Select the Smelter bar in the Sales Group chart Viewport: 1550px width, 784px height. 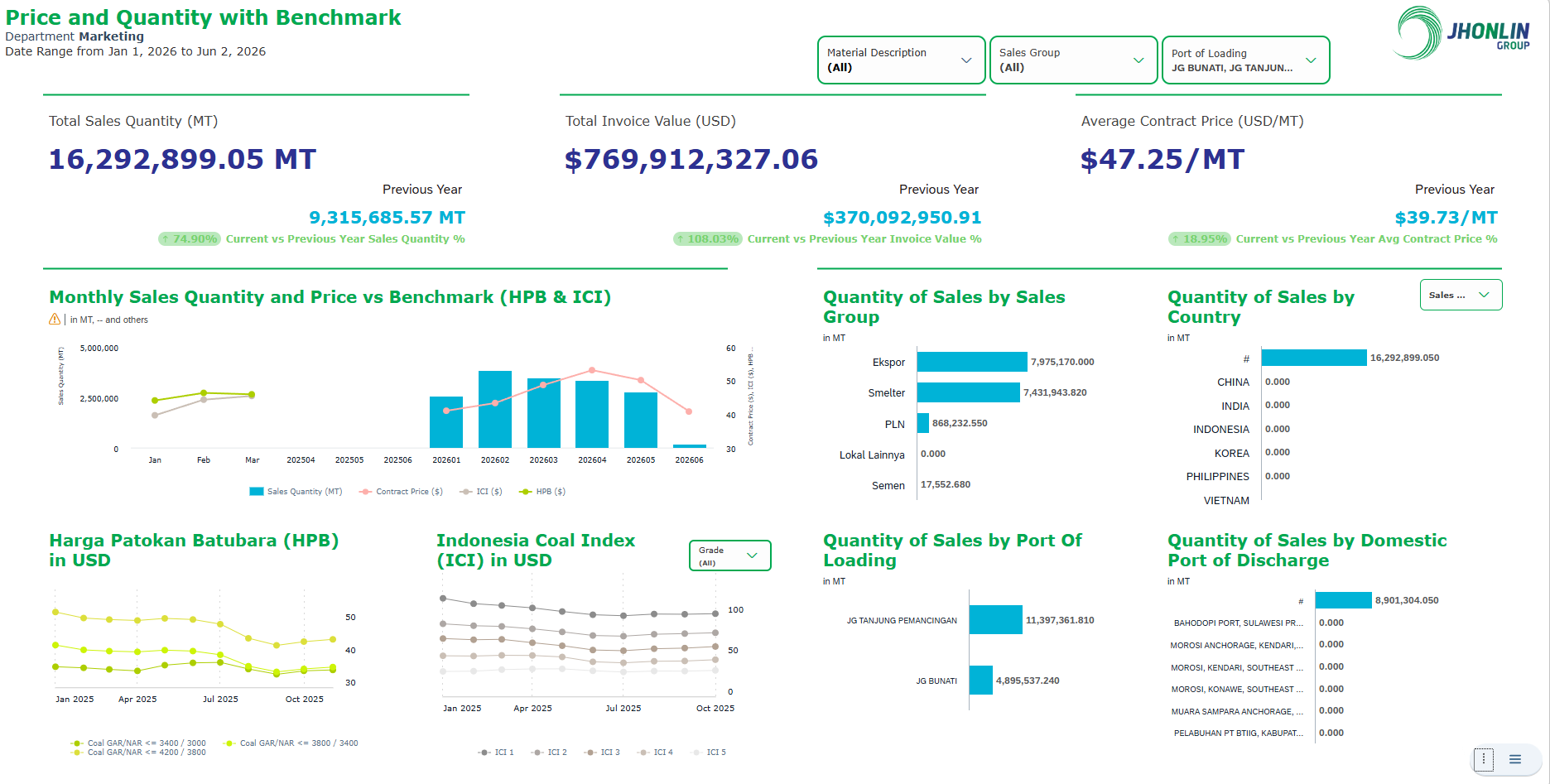pos(969,392)
